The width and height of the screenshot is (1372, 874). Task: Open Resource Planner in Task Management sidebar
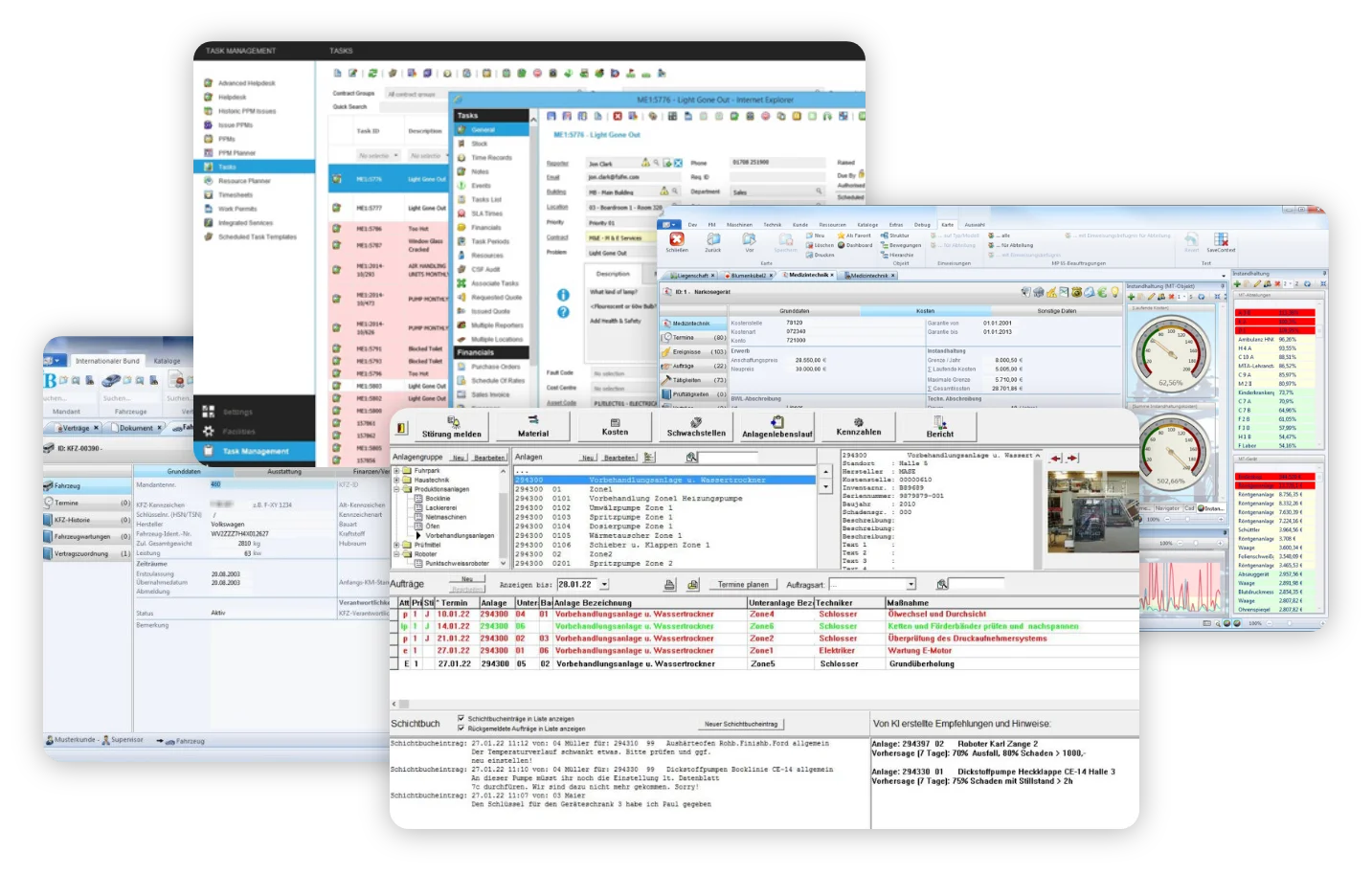point(244,181)
